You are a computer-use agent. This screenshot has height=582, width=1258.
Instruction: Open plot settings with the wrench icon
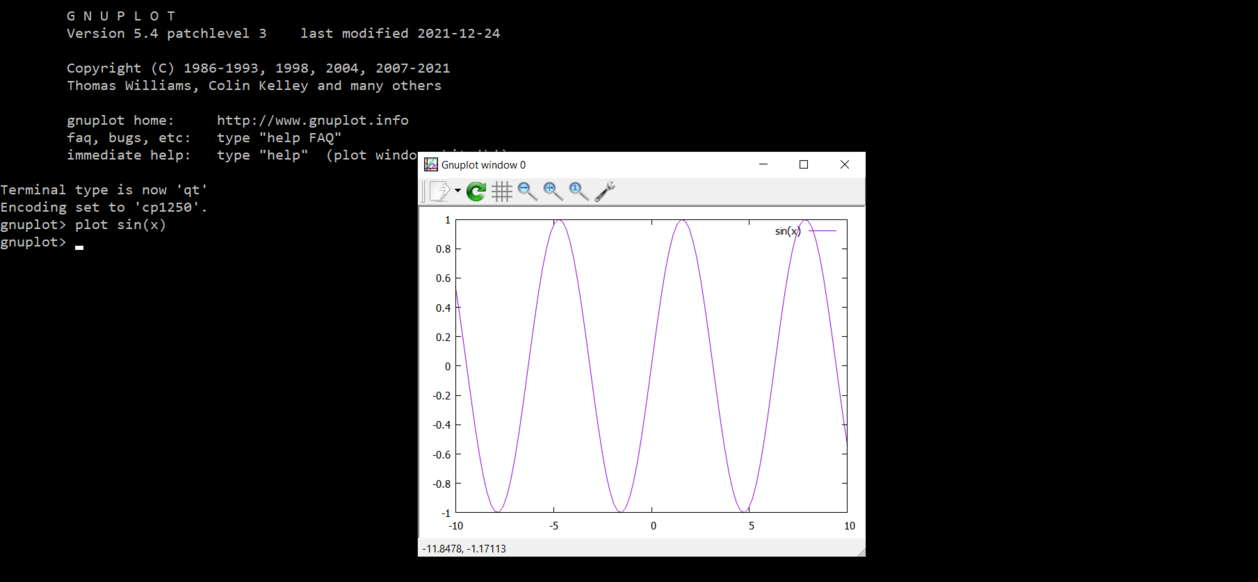(603, 192)
